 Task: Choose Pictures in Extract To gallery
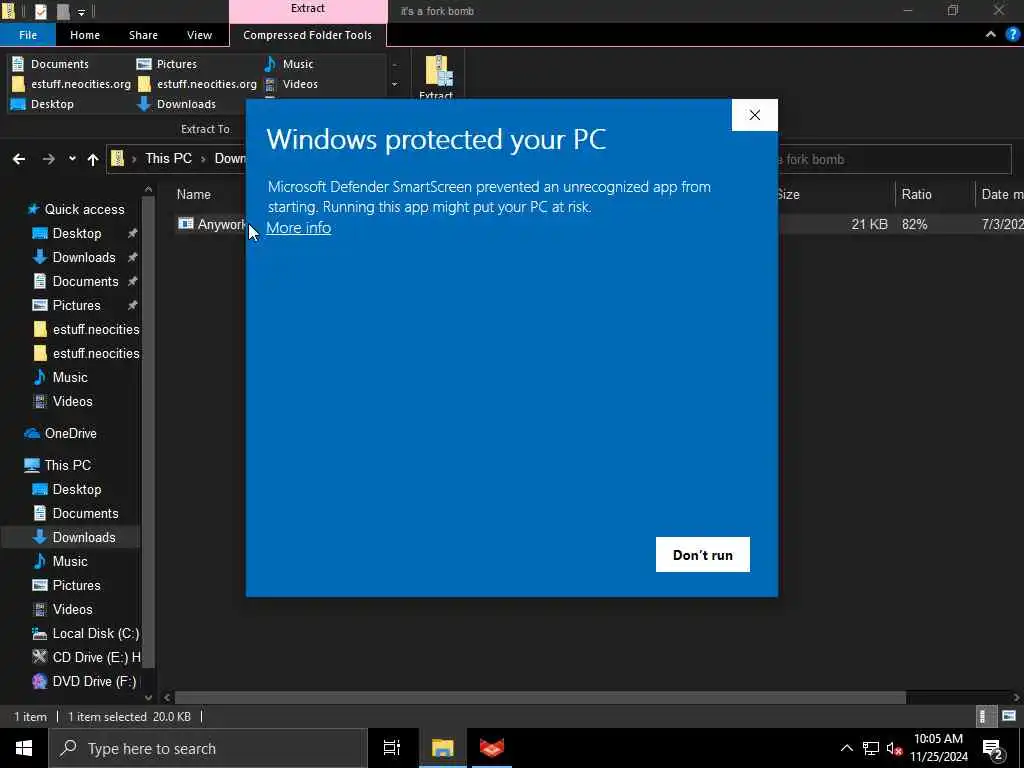[167, 64]
